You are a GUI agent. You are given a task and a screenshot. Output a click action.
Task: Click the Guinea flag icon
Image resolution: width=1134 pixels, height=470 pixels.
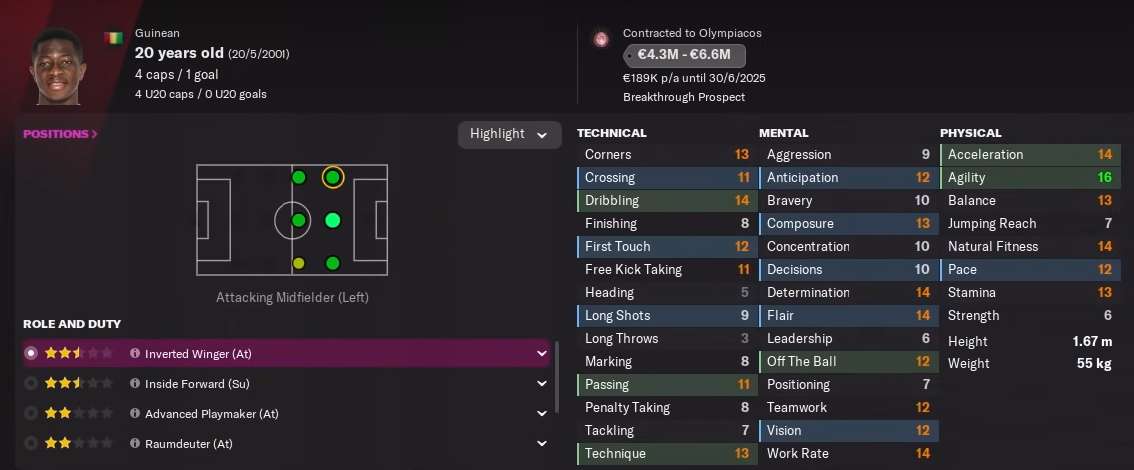click(x=114, y=38)
